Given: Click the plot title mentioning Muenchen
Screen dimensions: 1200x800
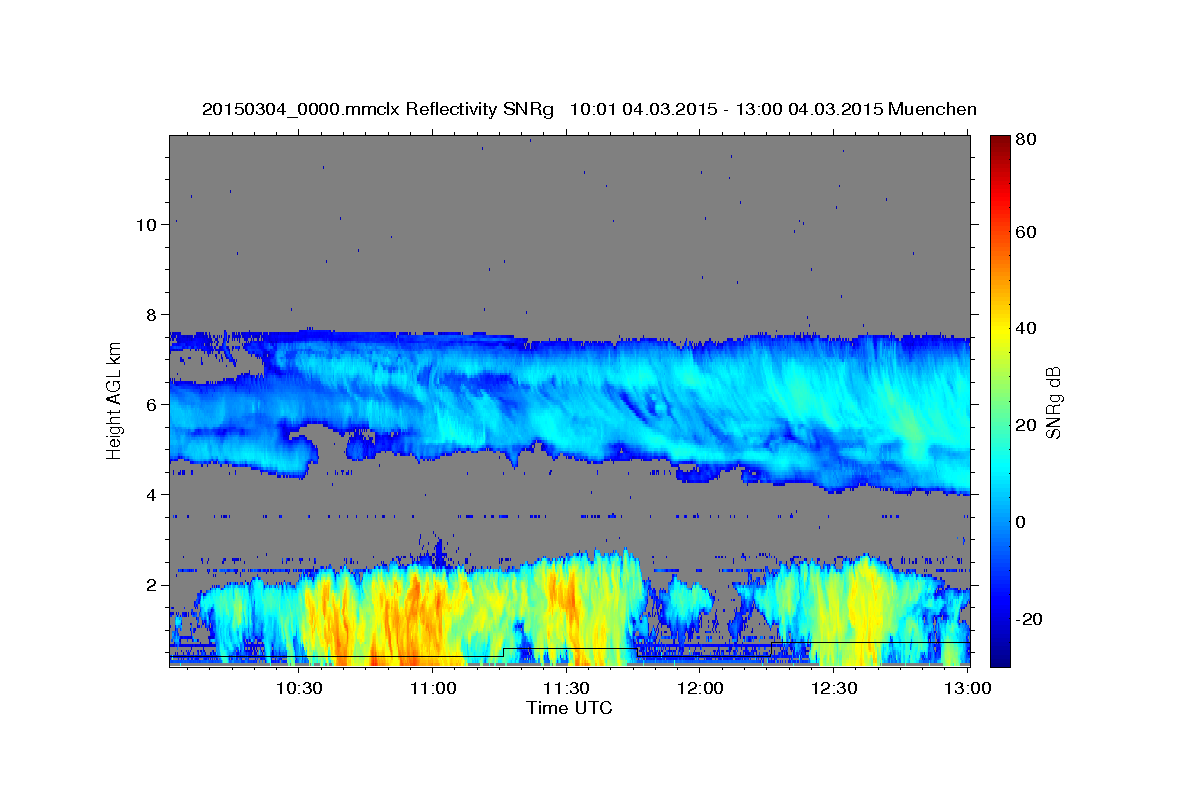Looking at the screenshot, I should point(589,109).
